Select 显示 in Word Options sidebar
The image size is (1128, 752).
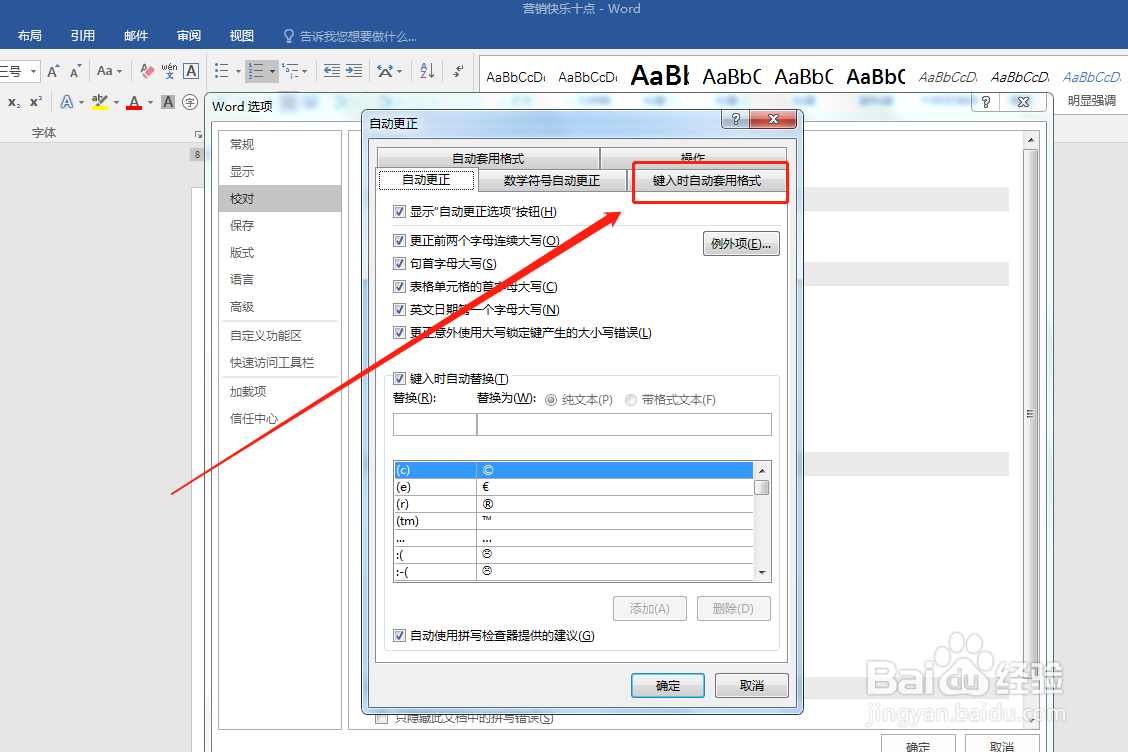click(280, 171)
